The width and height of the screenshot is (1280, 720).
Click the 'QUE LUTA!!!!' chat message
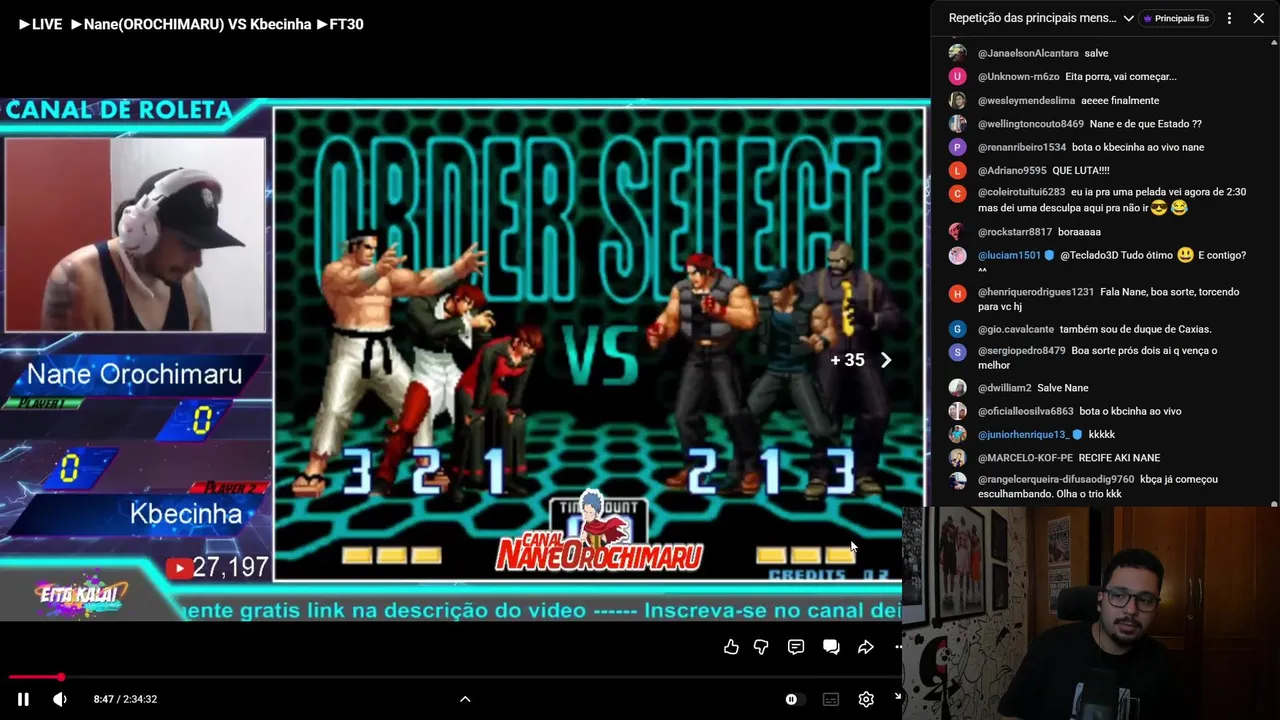coord(1080,171)
